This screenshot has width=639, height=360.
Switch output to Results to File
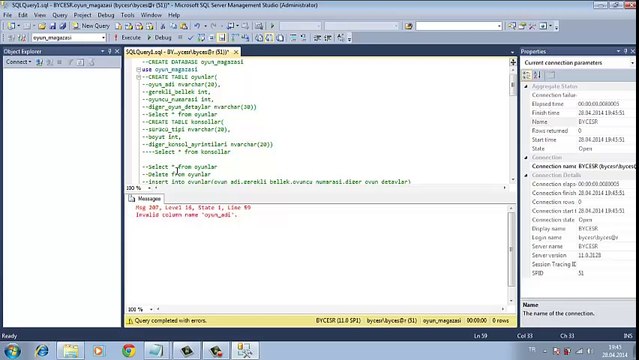(280, 38)
